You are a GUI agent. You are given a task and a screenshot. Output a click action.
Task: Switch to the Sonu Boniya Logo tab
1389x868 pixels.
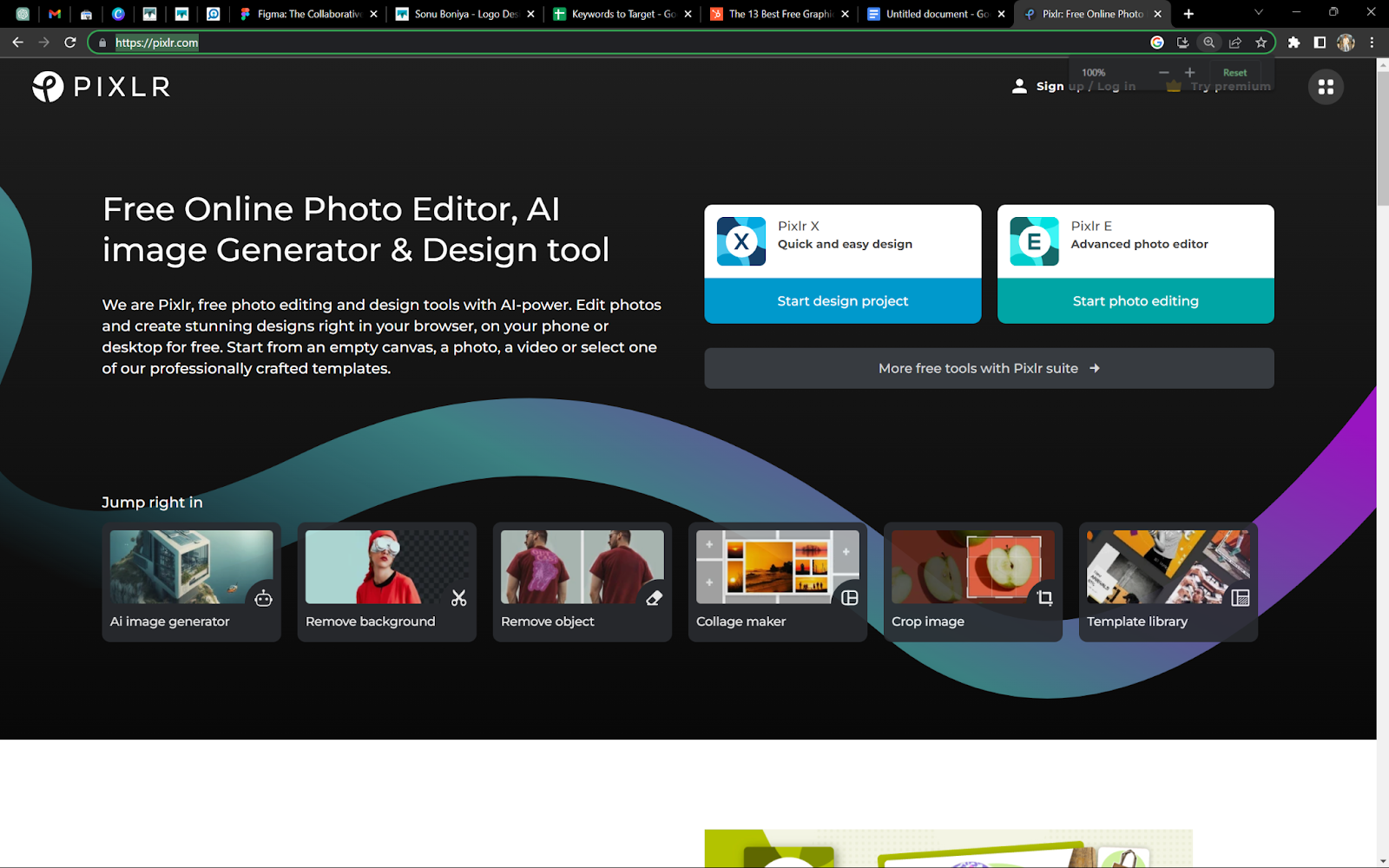coord(466,14)
